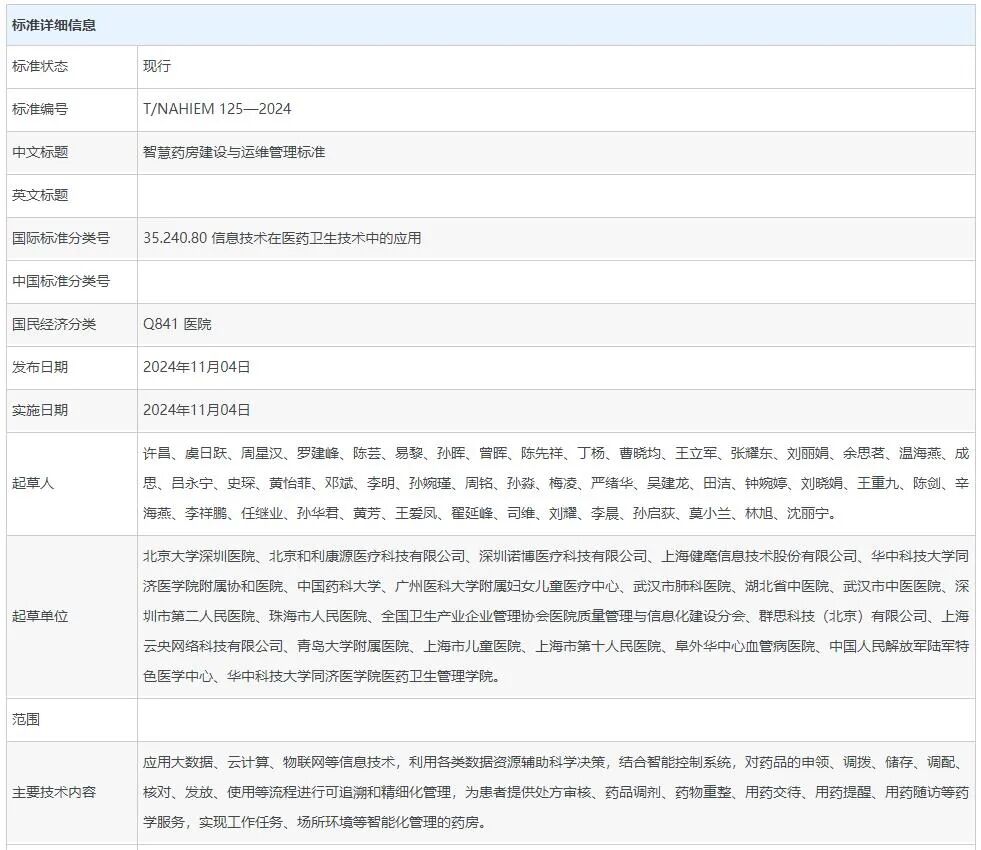Click the 主要技术内容 row label

(x=54, y=792)
